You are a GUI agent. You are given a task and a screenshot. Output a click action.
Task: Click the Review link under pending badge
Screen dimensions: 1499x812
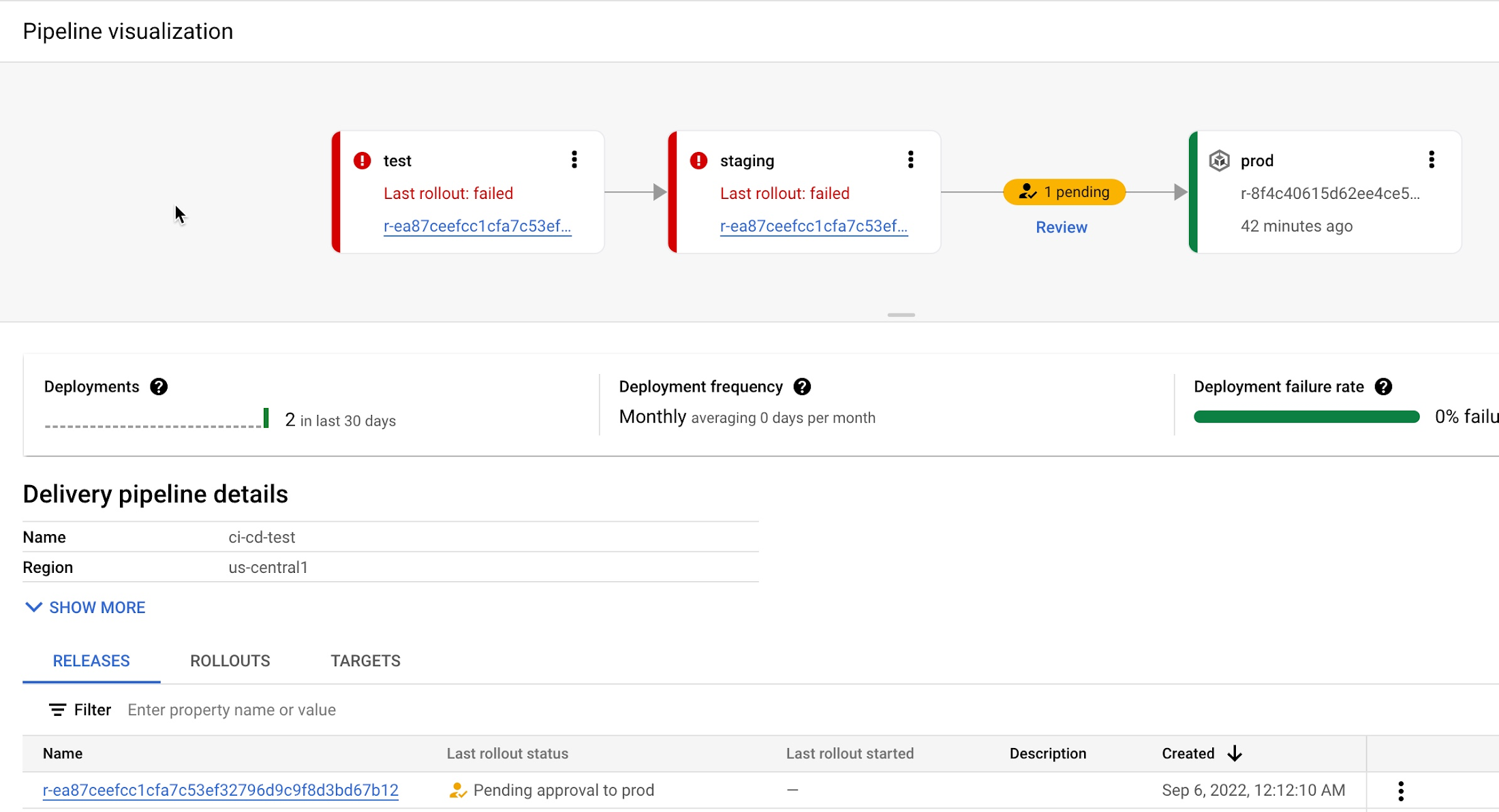1062,228
